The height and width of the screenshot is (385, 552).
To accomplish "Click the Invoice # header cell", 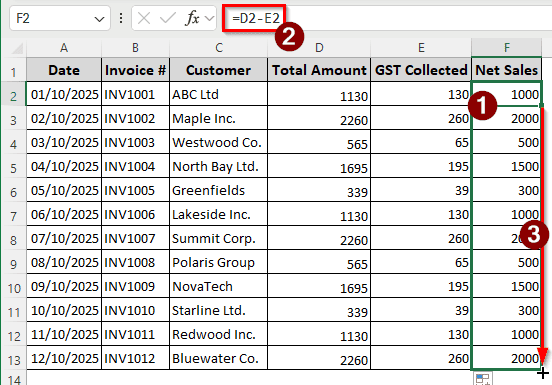I will pyautogui.click(x=136, y=70).
